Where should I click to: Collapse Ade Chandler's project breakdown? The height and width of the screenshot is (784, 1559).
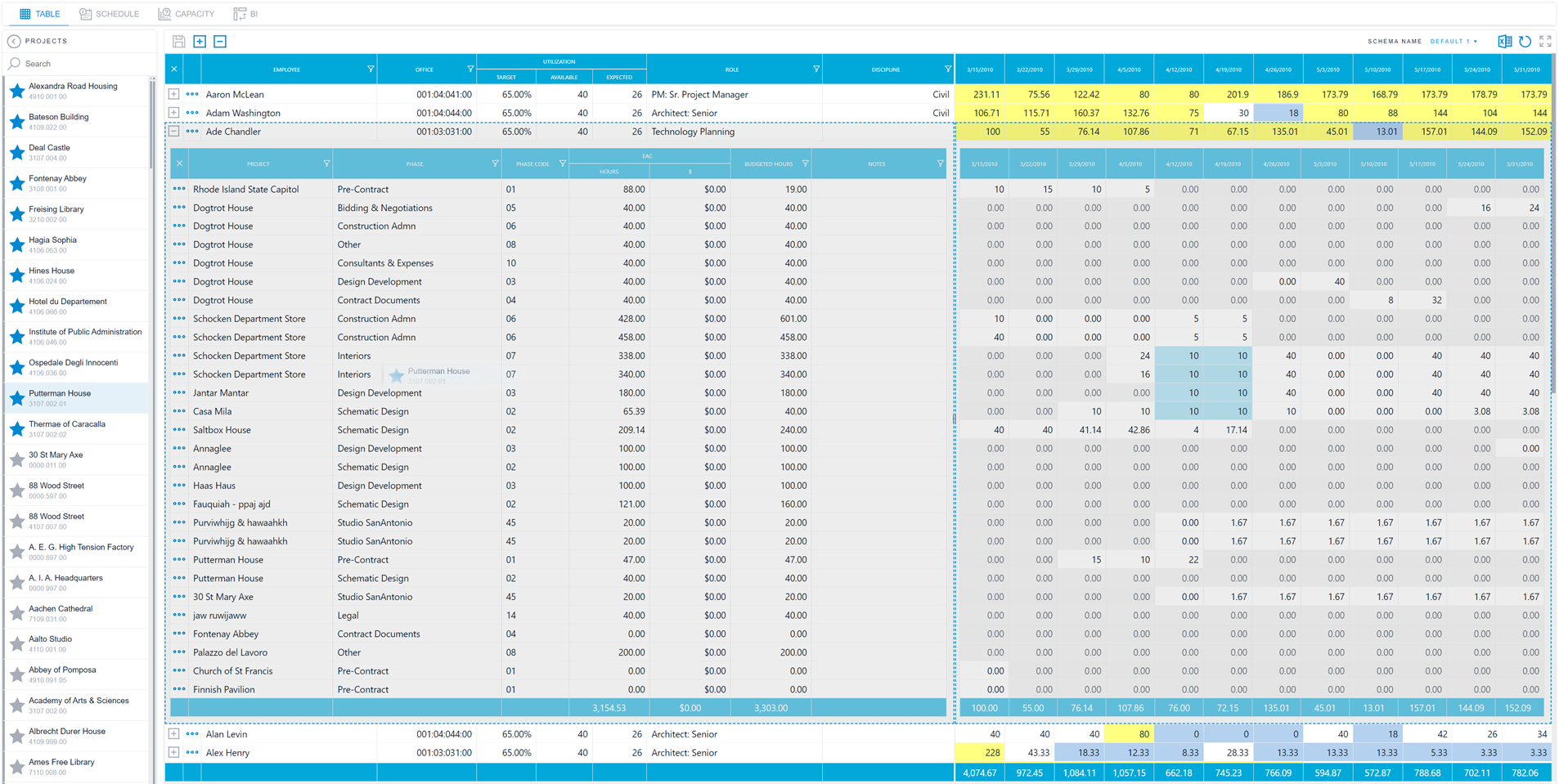(x=173, y=131)
